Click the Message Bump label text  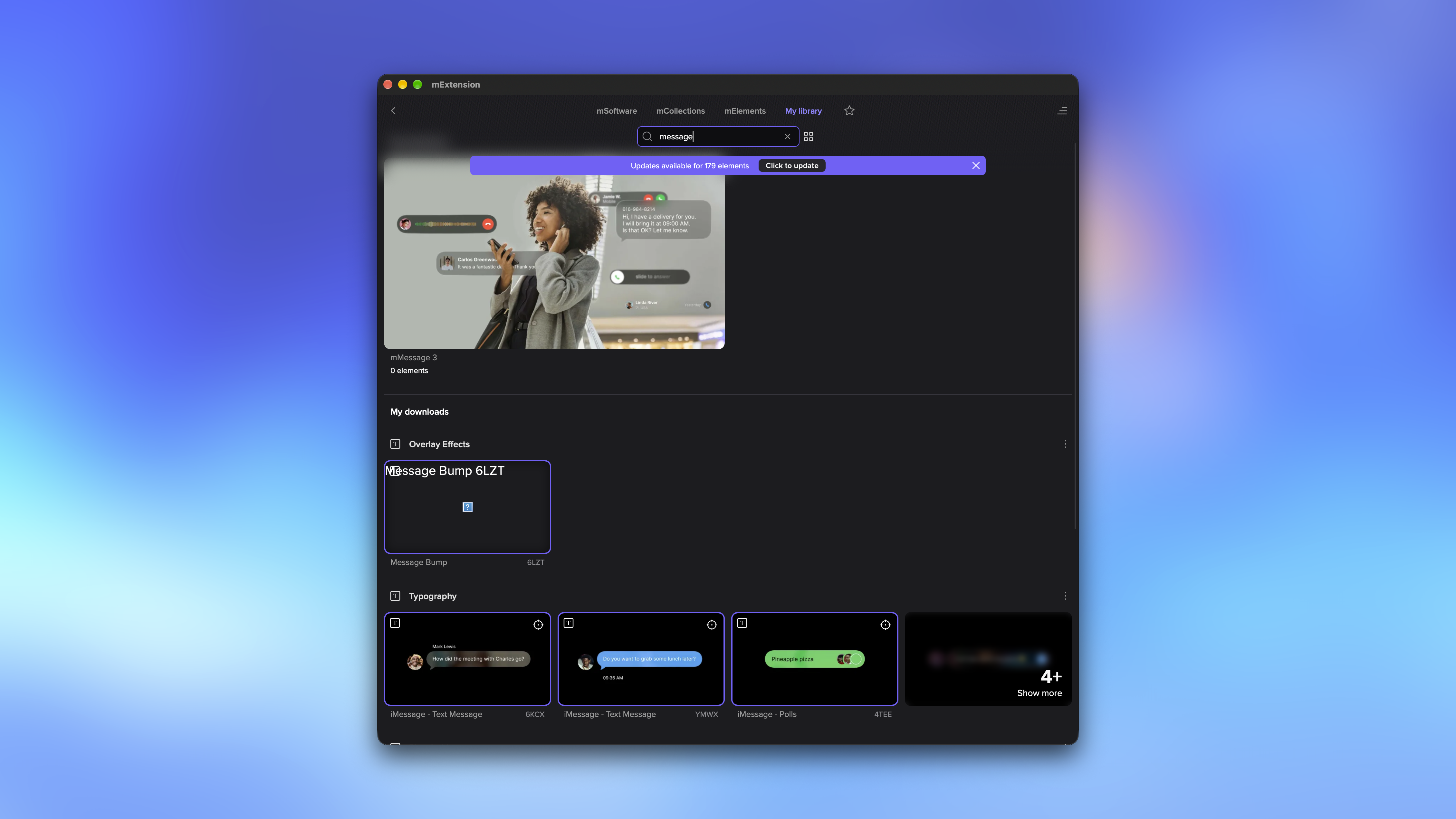pos(418,562)
